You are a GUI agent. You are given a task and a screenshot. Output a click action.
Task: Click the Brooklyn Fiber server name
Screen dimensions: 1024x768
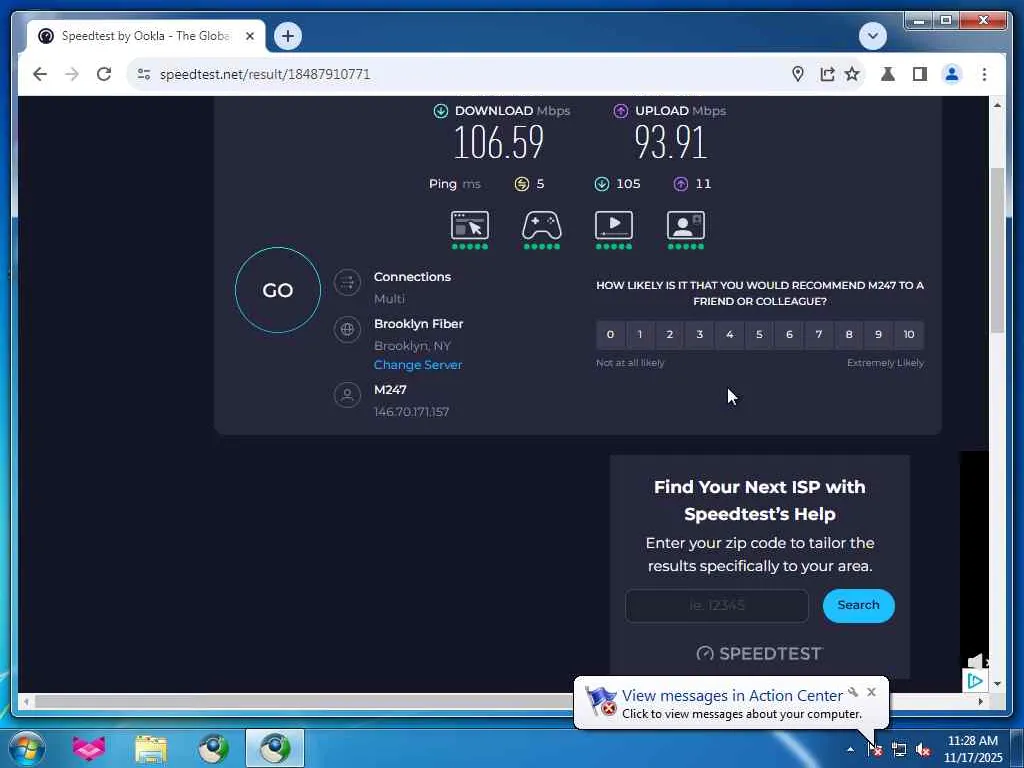419,324
